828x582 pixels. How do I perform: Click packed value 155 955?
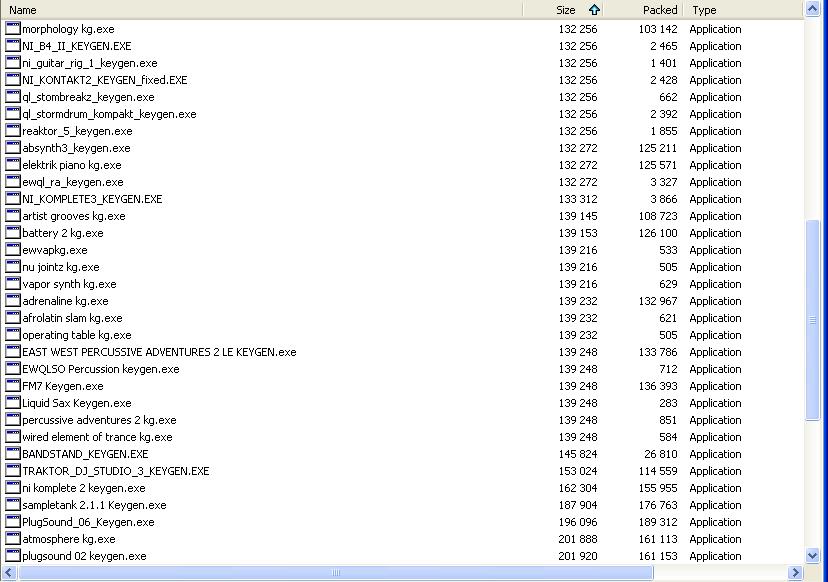657,488
